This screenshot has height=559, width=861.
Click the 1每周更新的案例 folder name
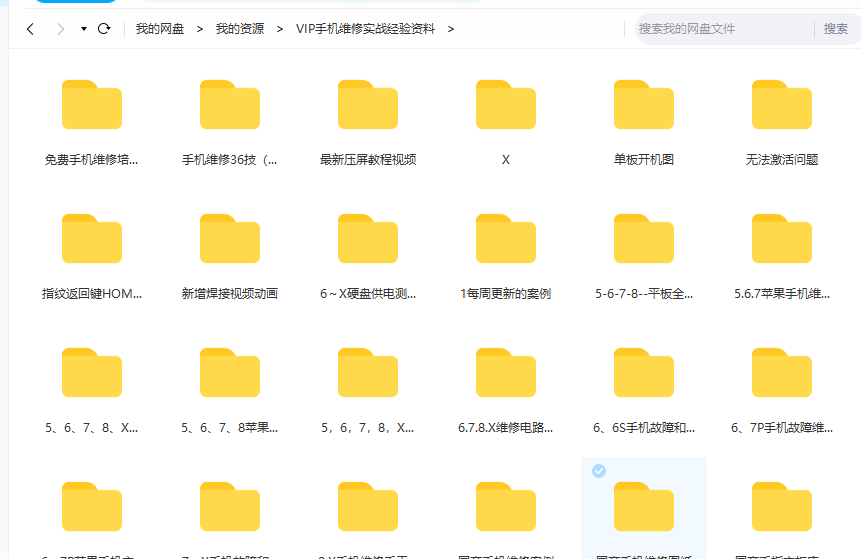pyautogui.click(x=506, y=294)
